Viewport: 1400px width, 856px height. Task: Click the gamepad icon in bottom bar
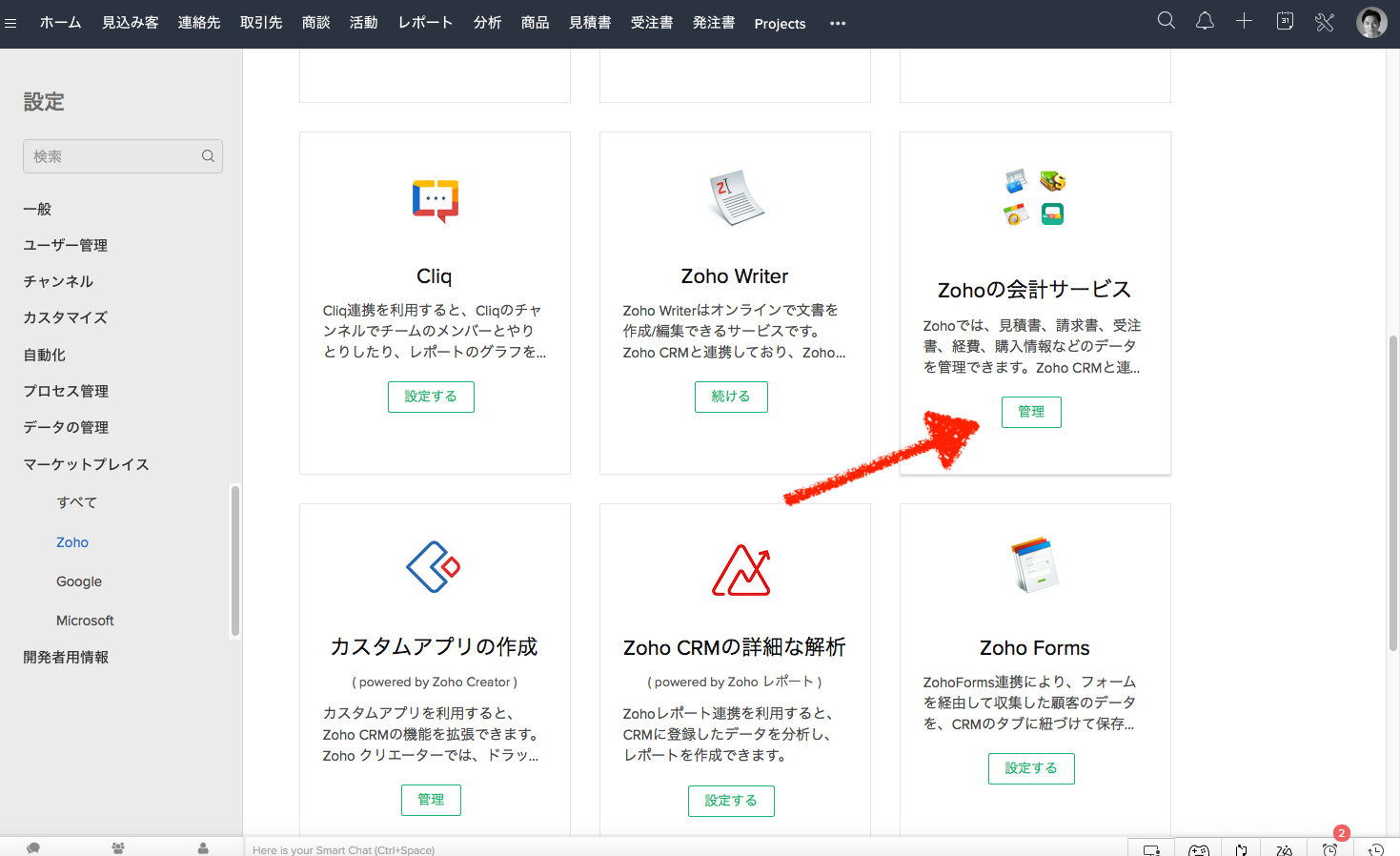[x=1199, y=849]
